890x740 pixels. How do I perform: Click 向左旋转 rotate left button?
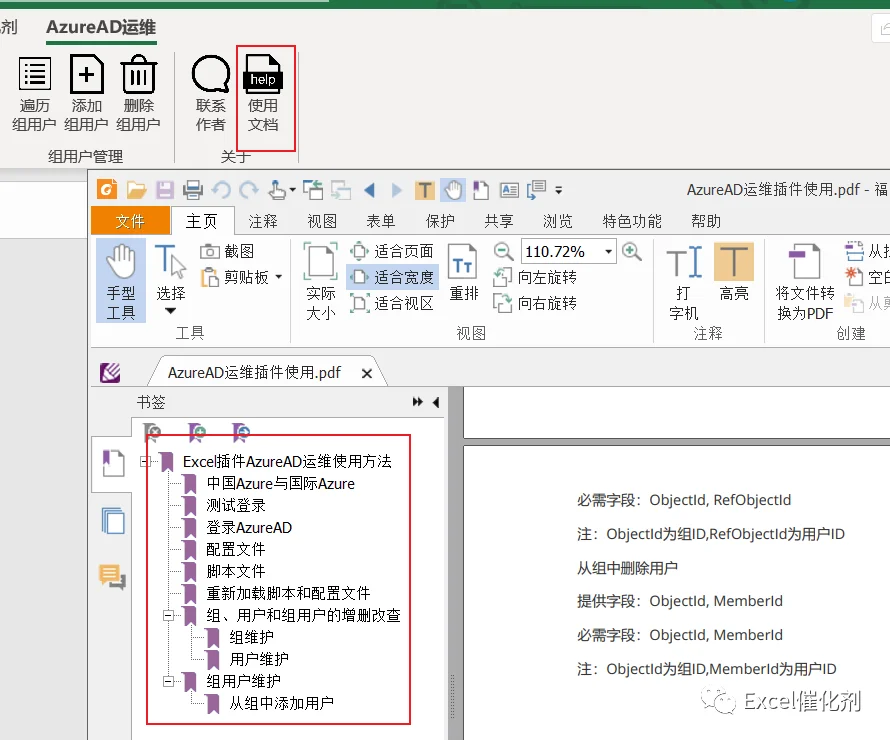click(x=535, y=277)
